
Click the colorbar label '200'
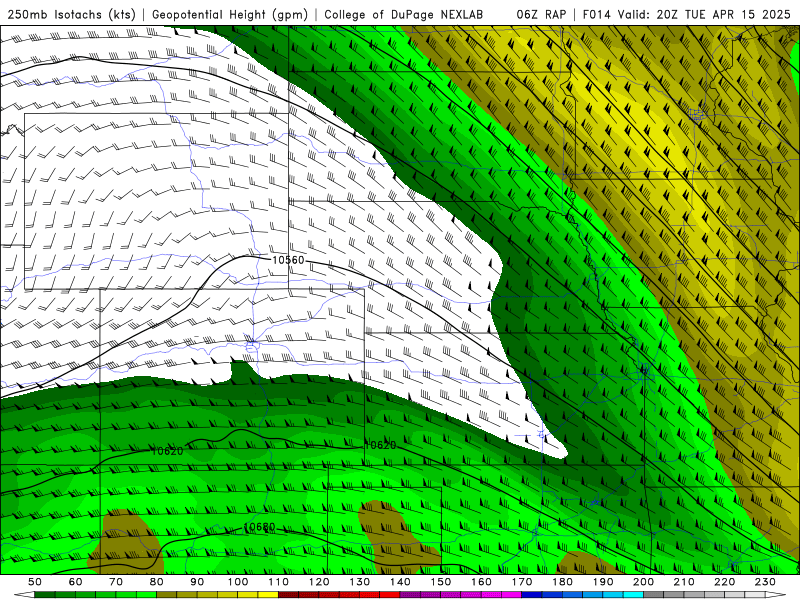[644, 582]
